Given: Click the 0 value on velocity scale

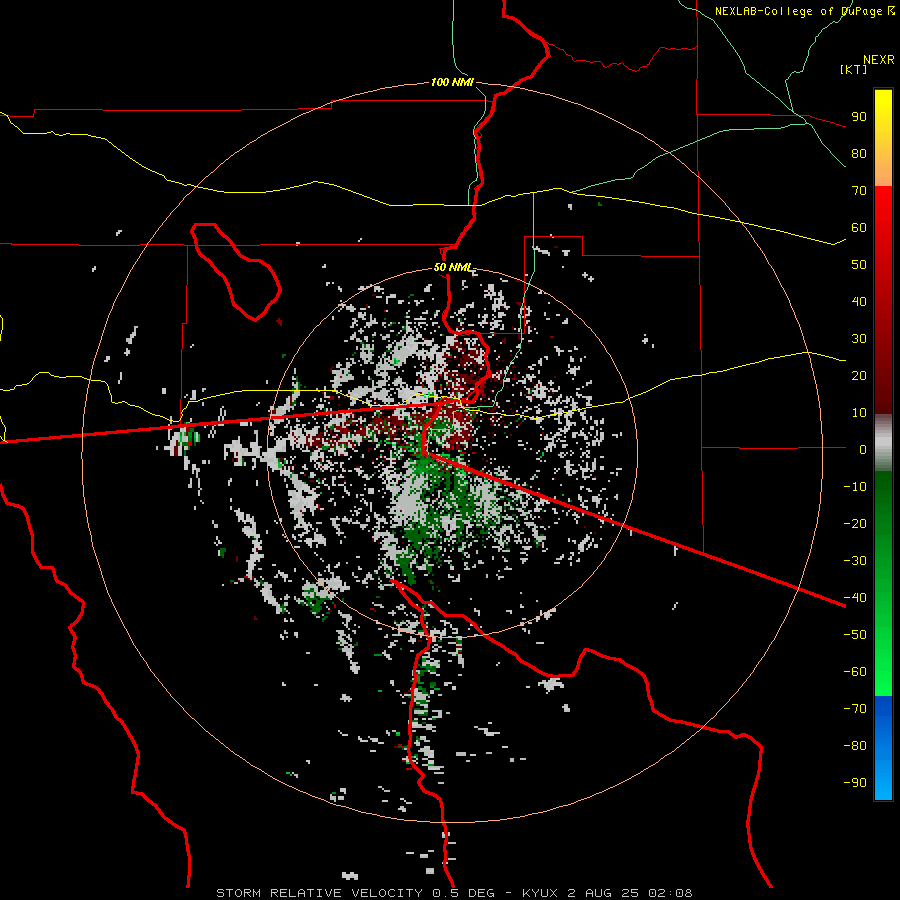Looking at the screenshot, I should click(863, 449).
